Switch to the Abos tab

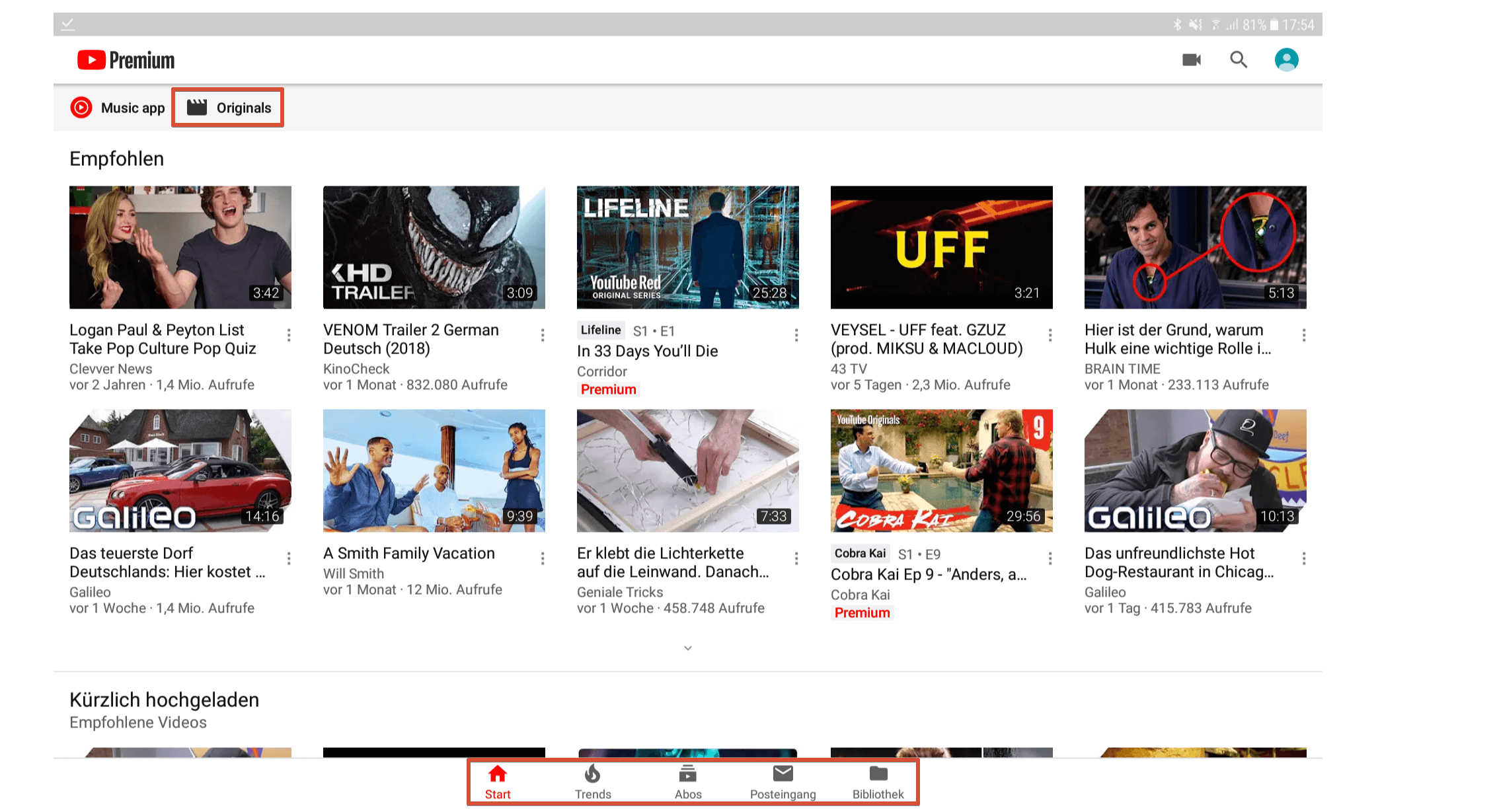(x=688, y=782)
